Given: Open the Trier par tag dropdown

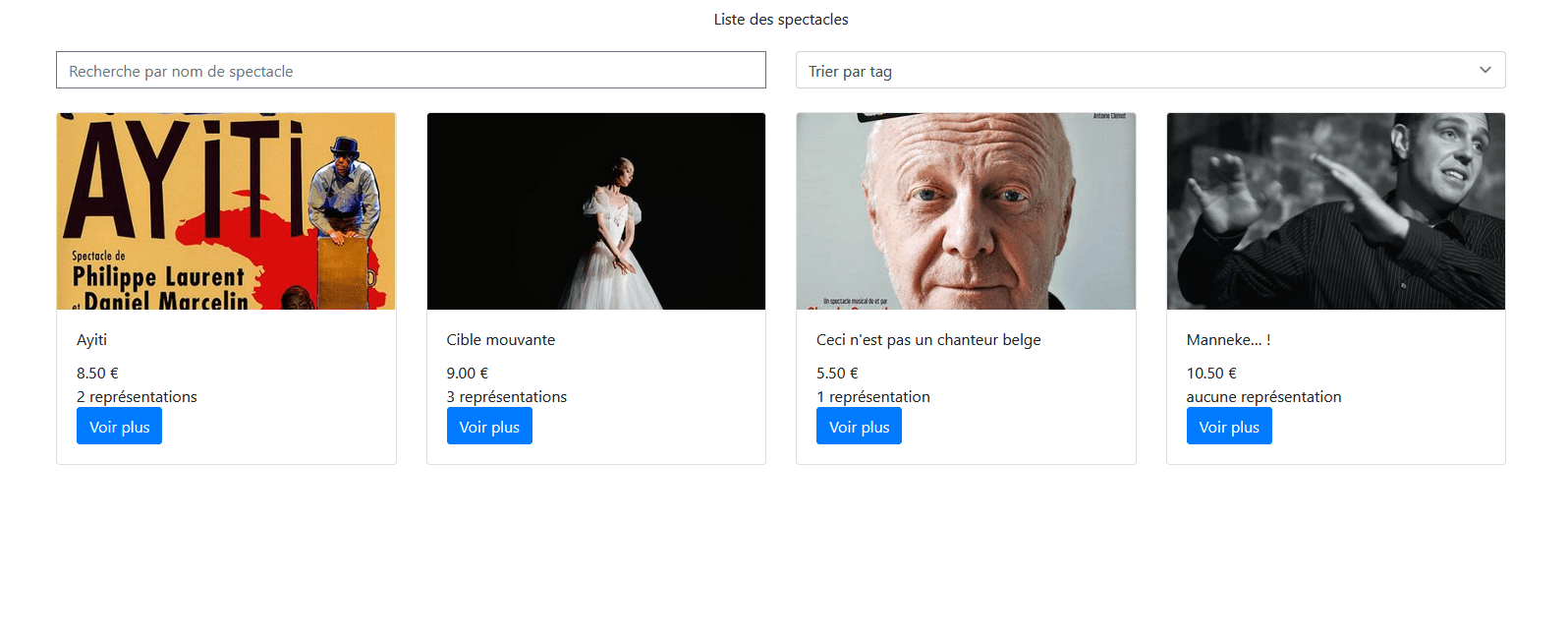Looking at the screenshot, I should 1149,71.
